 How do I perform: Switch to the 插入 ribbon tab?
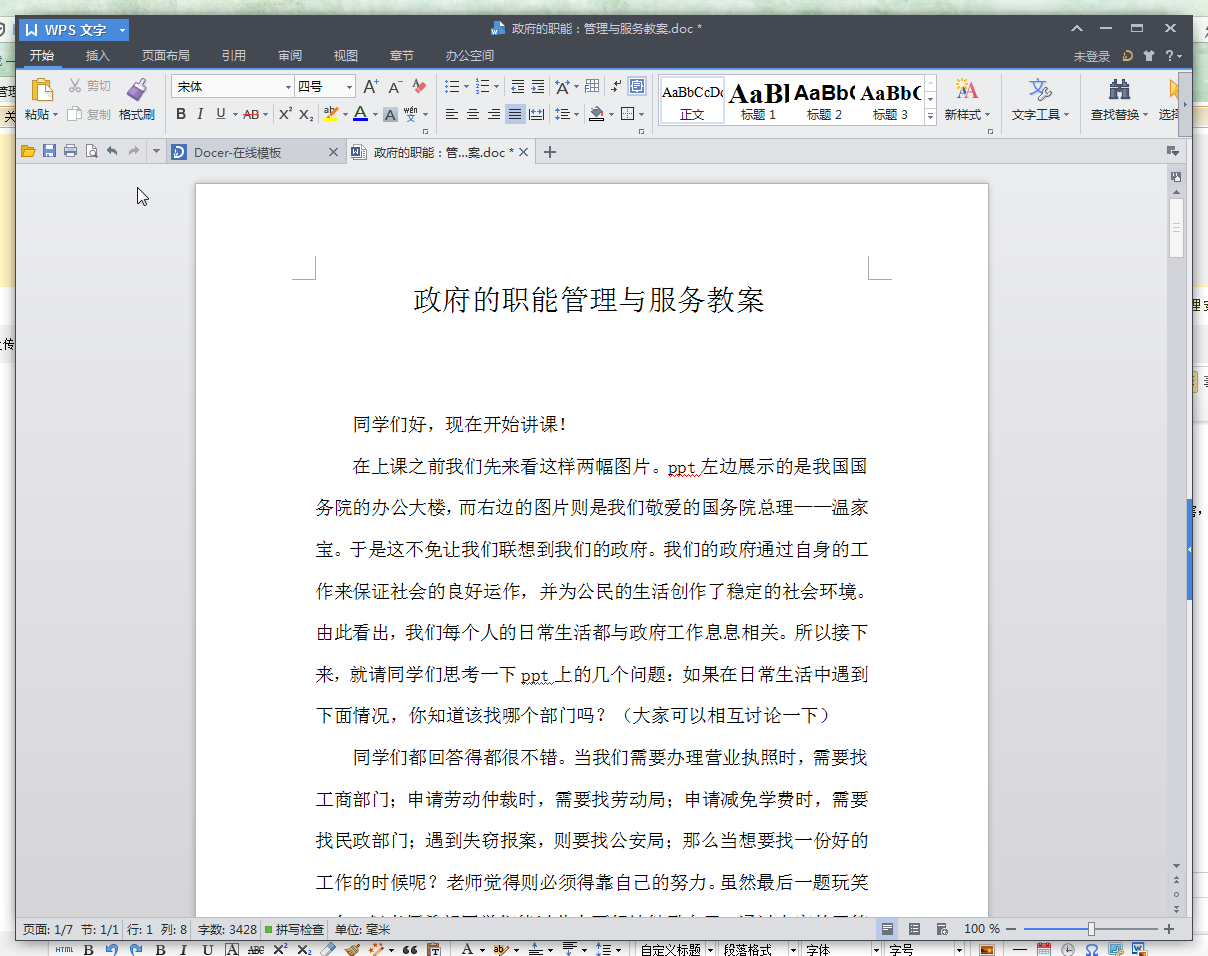tap(98, 56)
